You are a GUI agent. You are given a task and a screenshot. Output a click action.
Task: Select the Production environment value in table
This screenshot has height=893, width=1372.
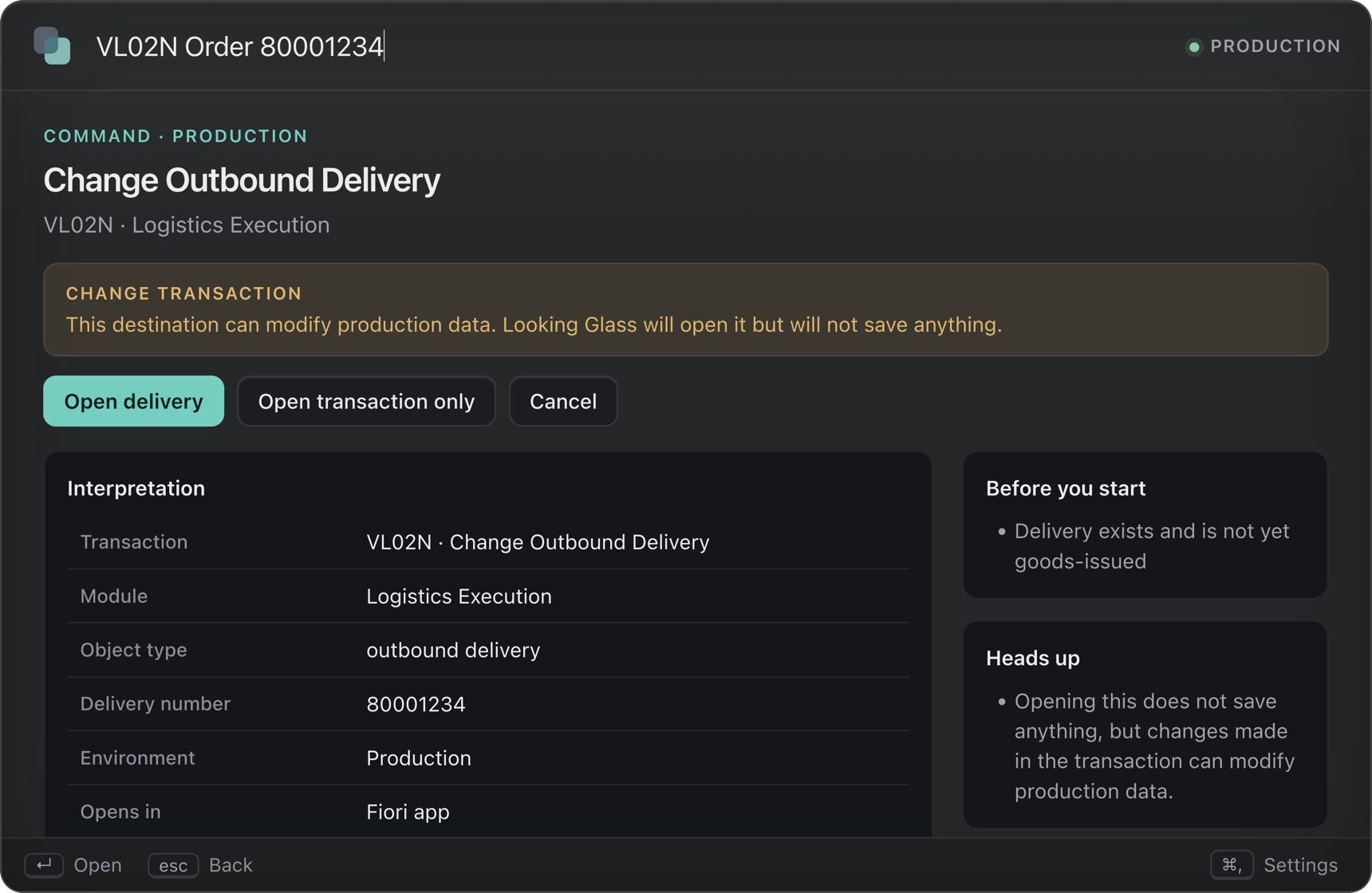click(x=419, y=758)
